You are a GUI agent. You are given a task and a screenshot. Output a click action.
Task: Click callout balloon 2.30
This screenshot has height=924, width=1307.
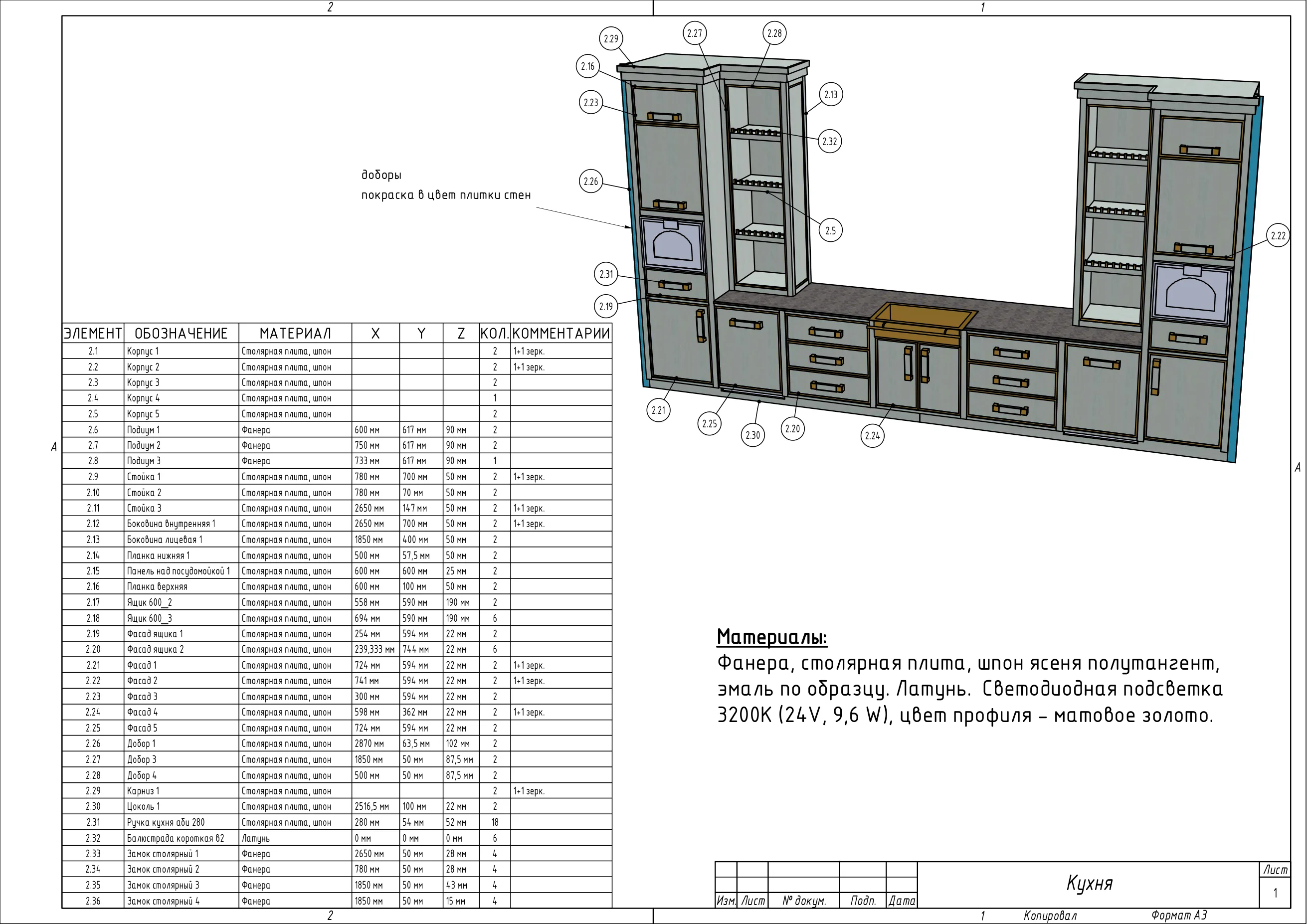tap(753, 435)
